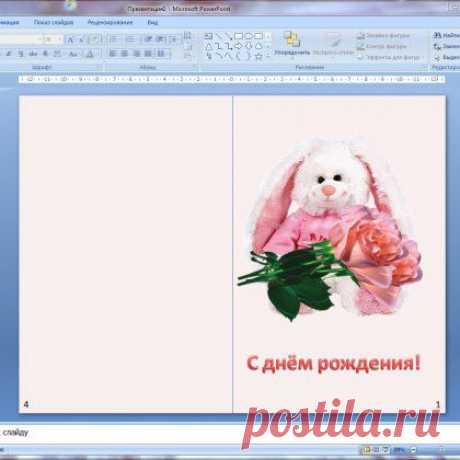This screenshot has height=460, width=460.
Task: Open the Shape Fill (Заливка фигуры) dropdown
Action: coord(383,36)
